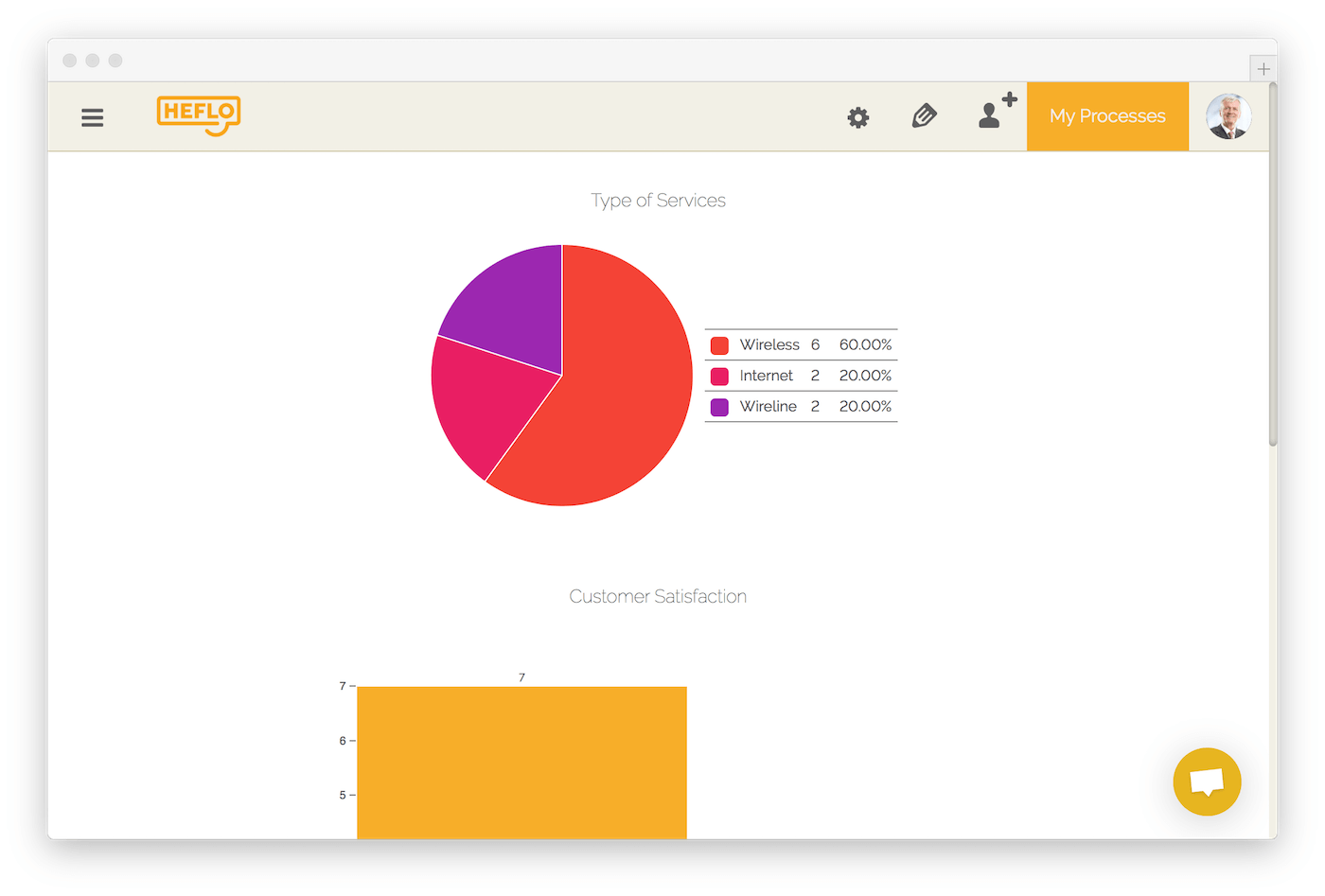This screenshot has width=1325, height=896.
Task: Select the pencil edit icon
Action: click(x=924, y=116)
